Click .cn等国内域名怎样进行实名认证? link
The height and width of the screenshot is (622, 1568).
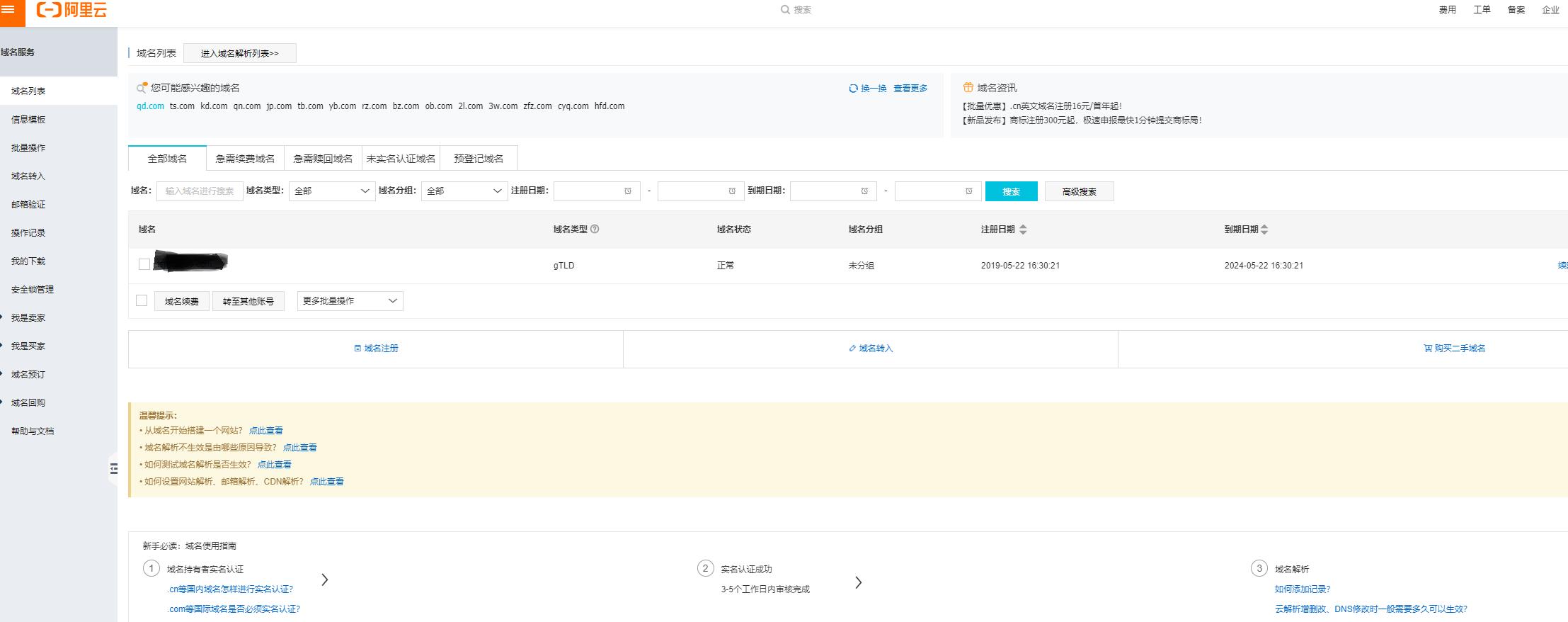click(x=230, y=589)
